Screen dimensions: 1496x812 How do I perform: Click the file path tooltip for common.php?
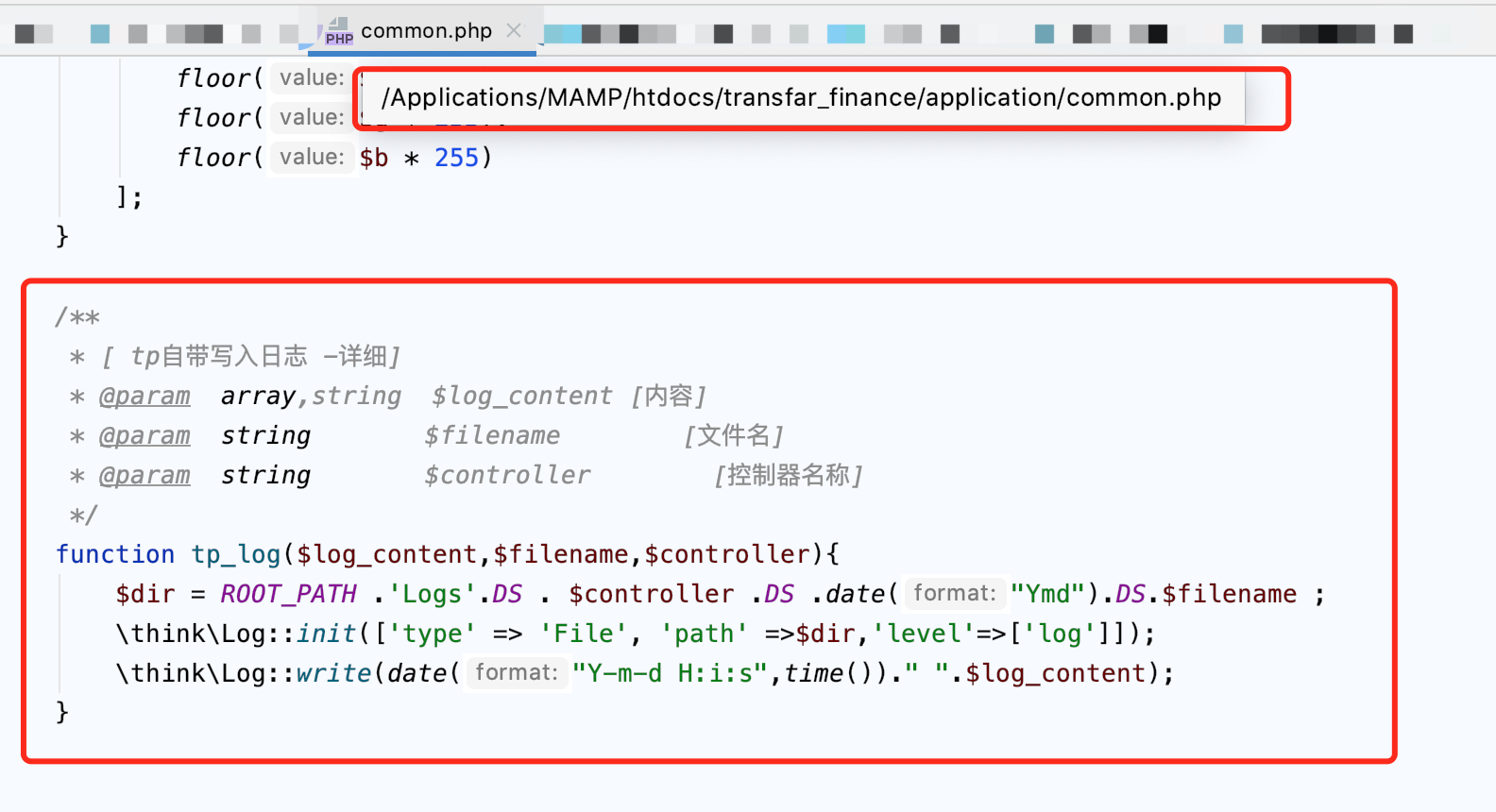click(x=802, y=97)
